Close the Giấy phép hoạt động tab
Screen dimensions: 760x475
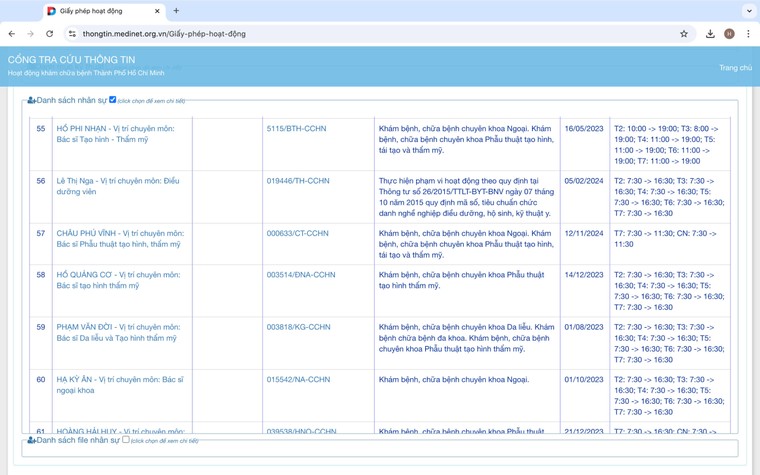click(x=157, y=11)
